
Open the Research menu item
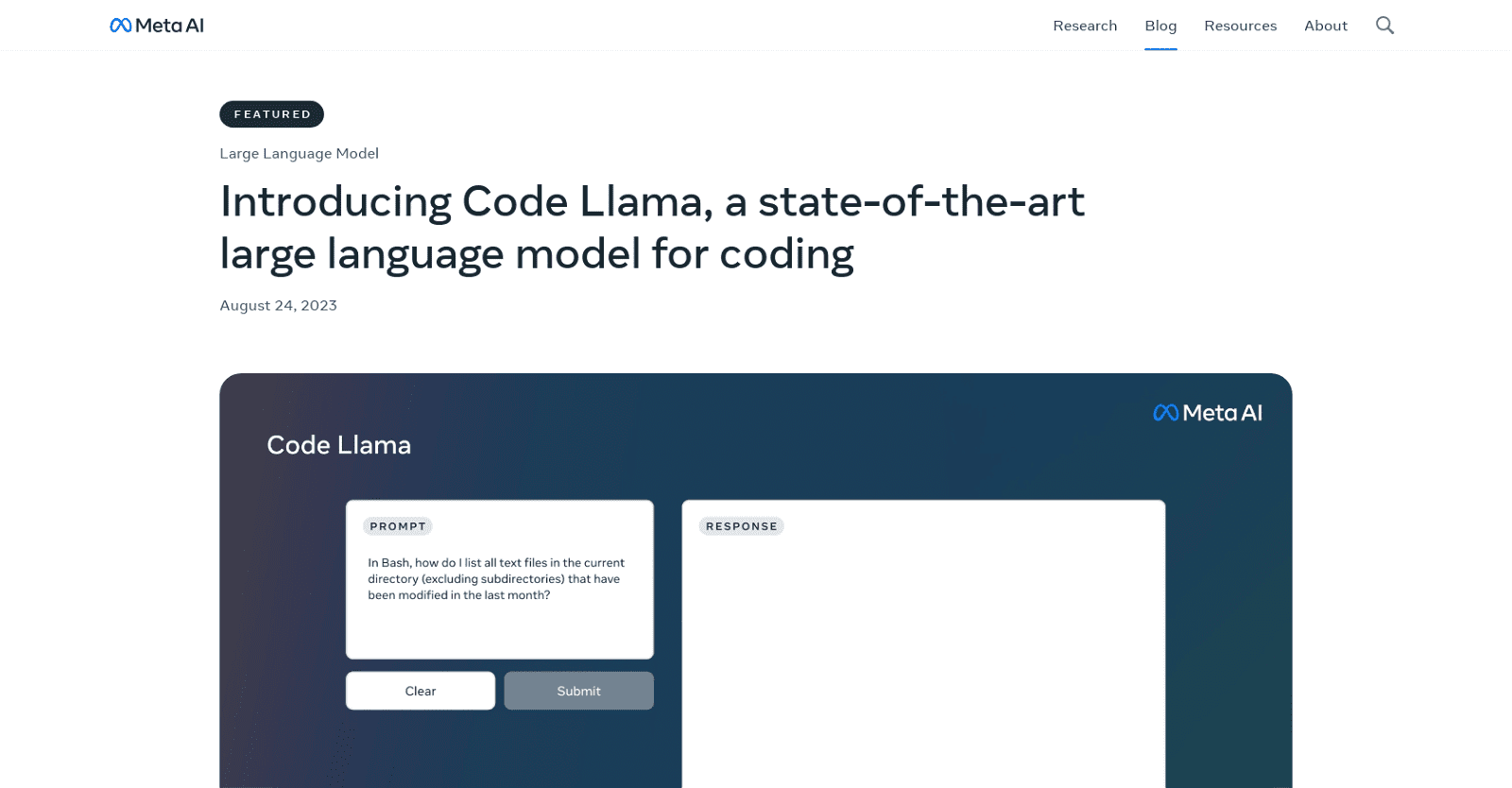pyautogui.click(x=1084, y=26)
